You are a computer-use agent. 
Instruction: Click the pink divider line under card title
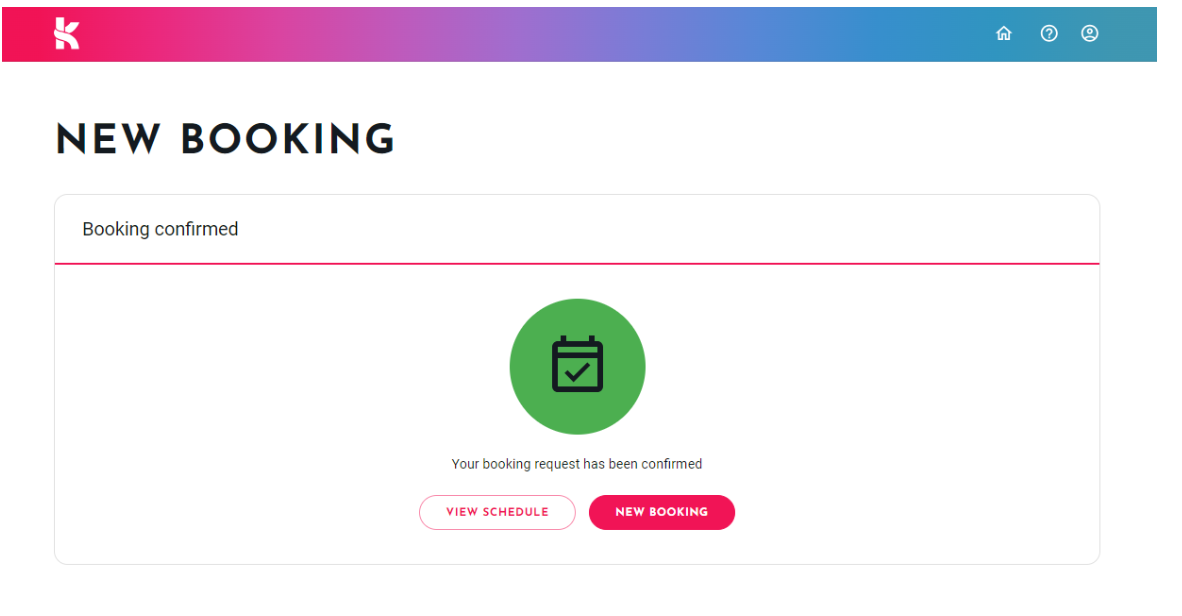click(x=577, y=264)
